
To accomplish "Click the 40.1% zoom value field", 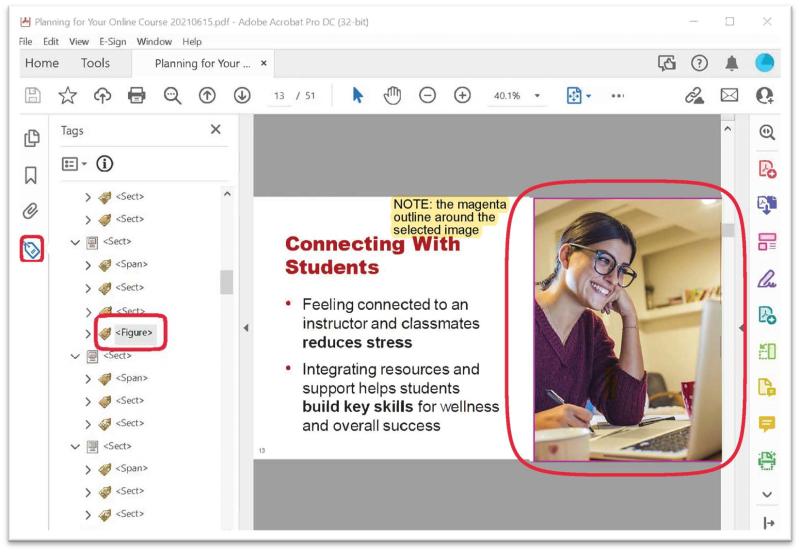I will point(507,95).
